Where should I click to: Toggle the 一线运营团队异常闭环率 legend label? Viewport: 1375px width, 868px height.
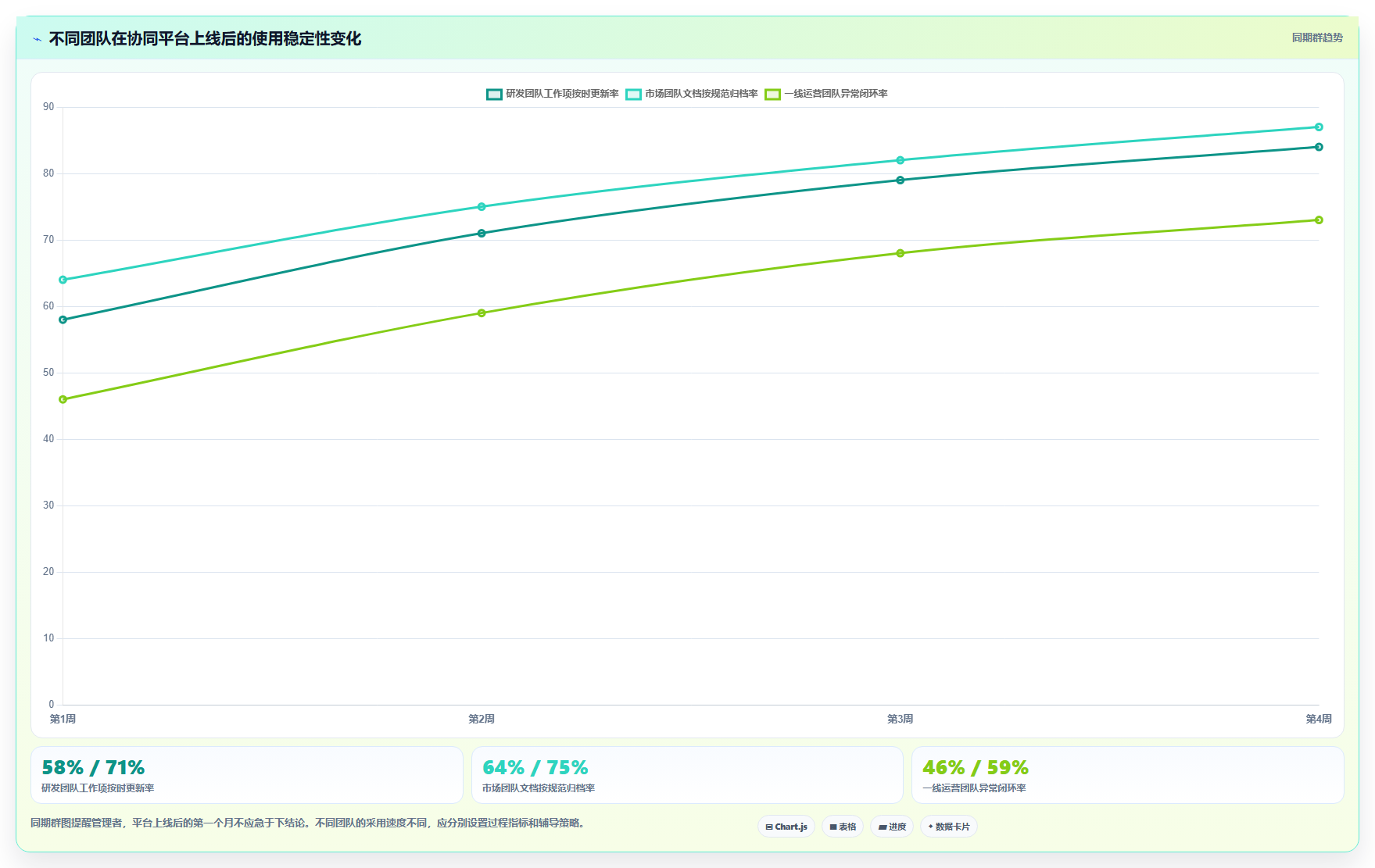click(x=836, y=94)
